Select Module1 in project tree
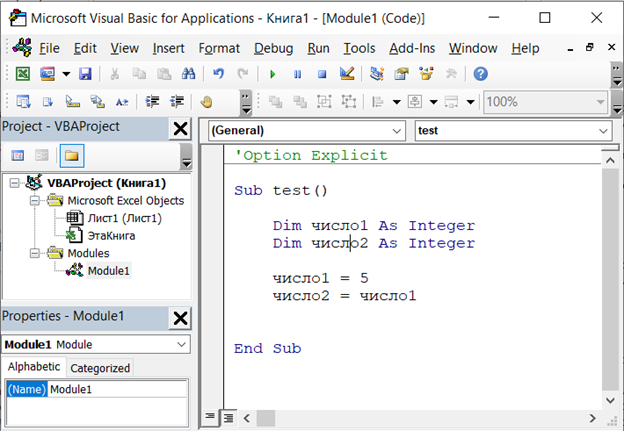The image size is (624, 431). point(108,271)
